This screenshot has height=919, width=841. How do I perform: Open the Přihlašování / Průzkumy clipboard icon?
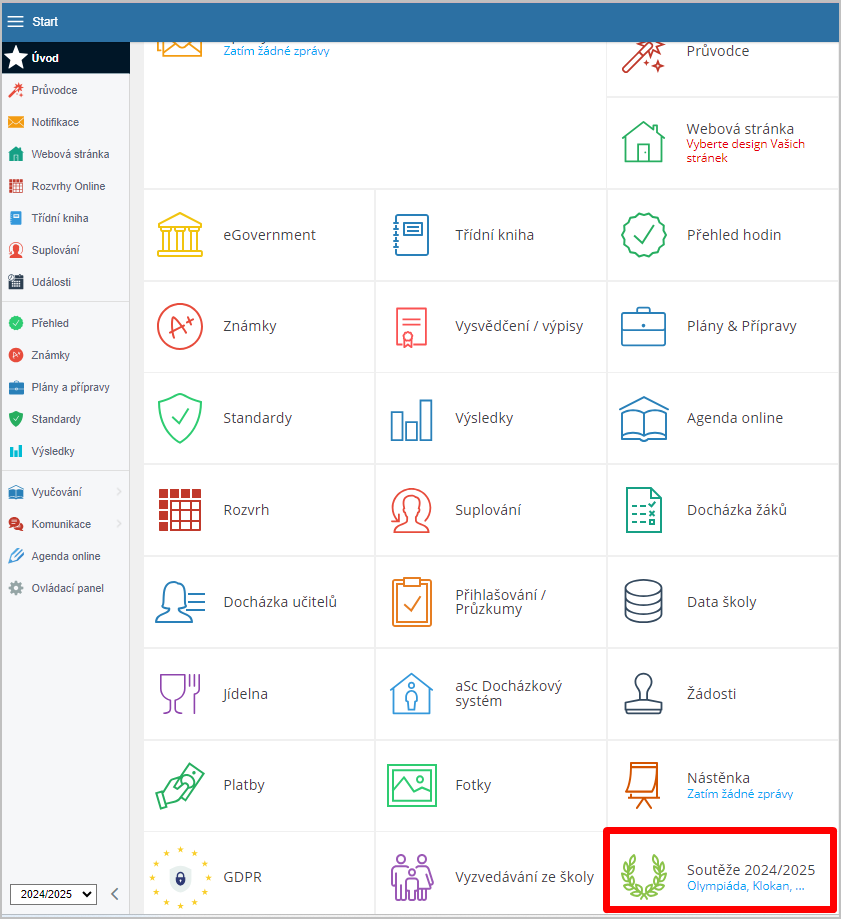pos(411,602)
